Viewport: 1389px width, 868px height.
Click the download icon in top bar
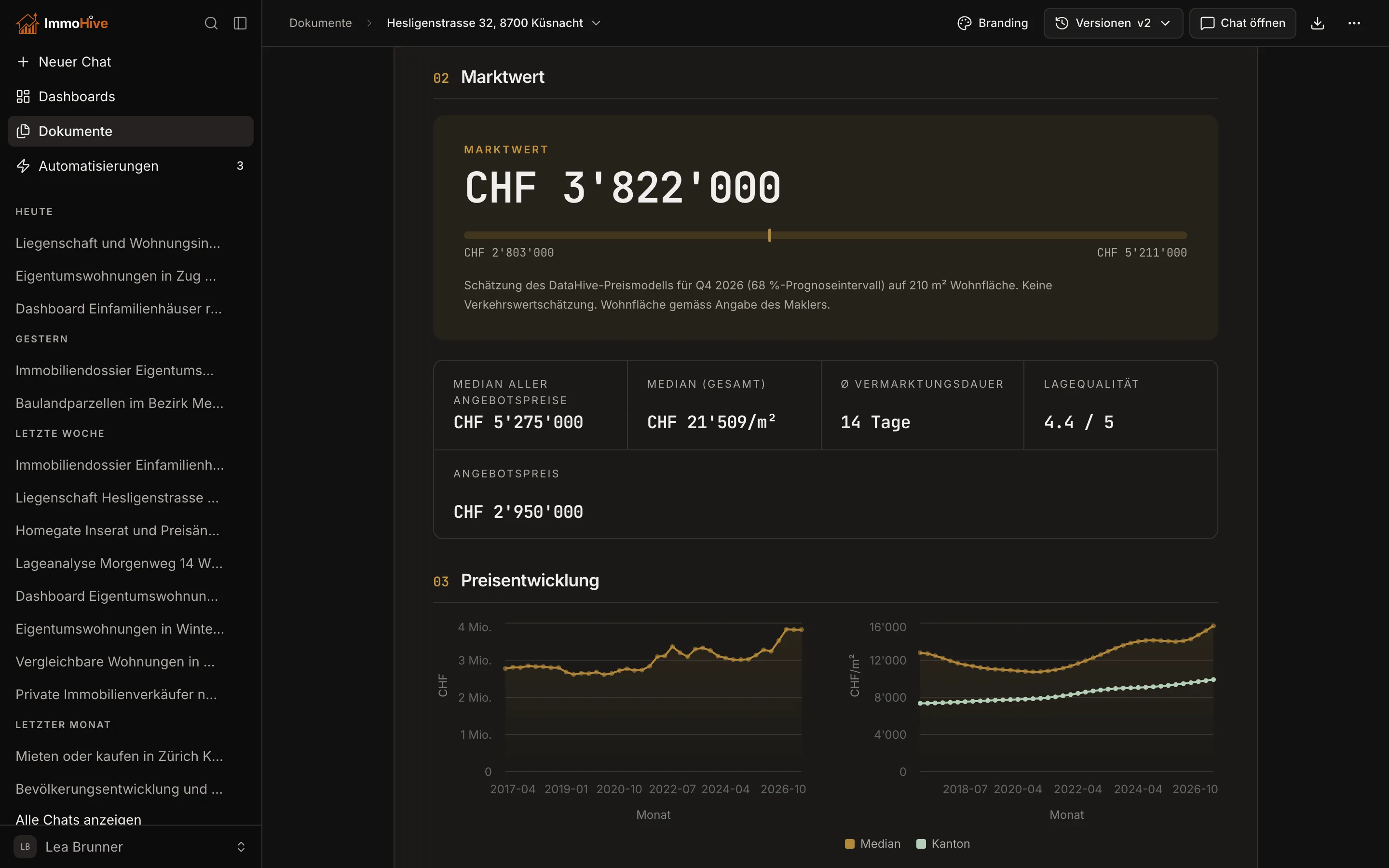1317,23
